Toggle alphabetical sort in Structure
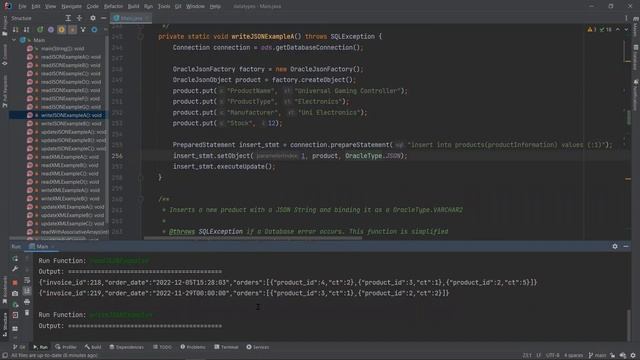 point(27,29)
